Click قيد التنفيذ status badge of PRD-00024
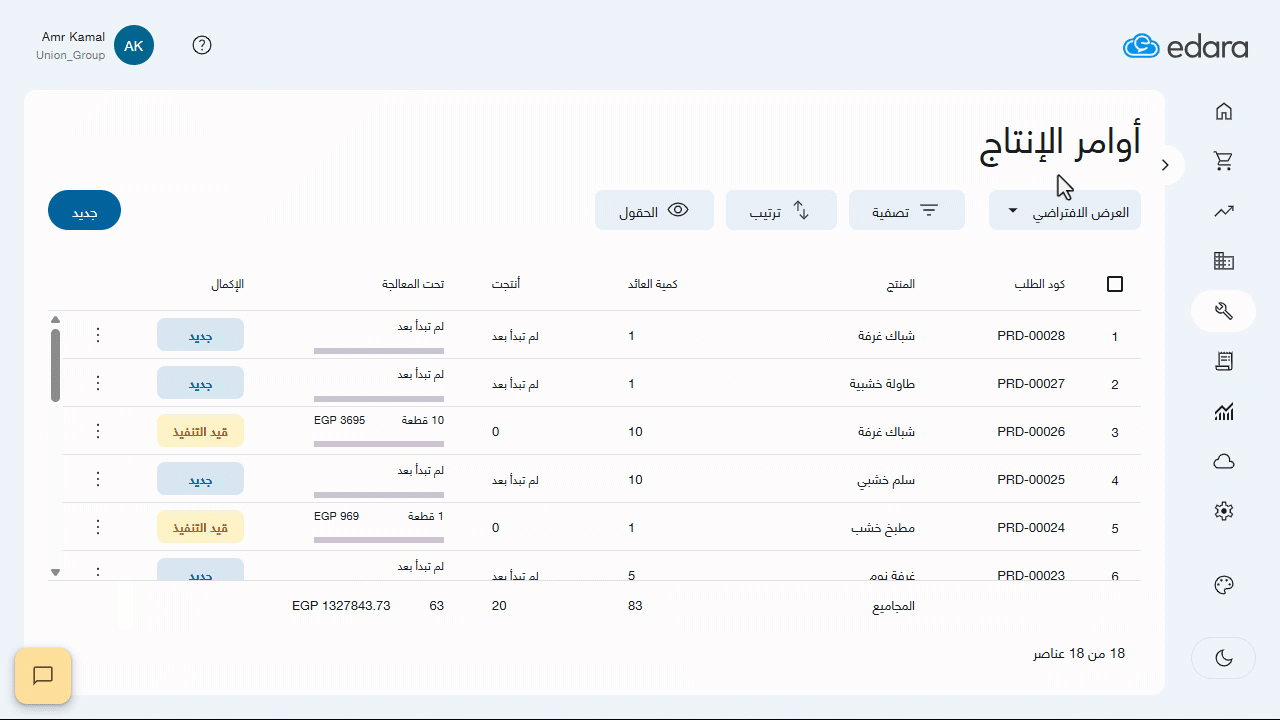The height and width of the screenshot is (720, 1280). pos(200,527)
